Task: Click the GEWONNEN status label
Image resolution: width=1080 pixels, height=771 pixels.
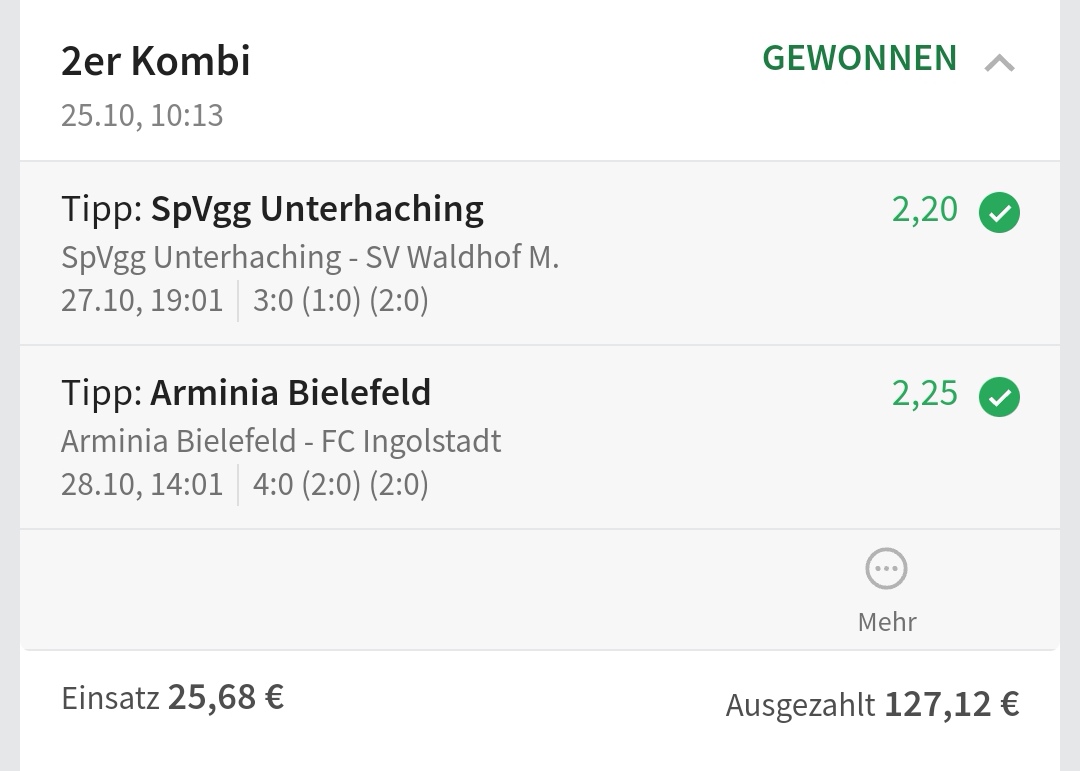Action: pyautogui.click(x=859, y=59)
